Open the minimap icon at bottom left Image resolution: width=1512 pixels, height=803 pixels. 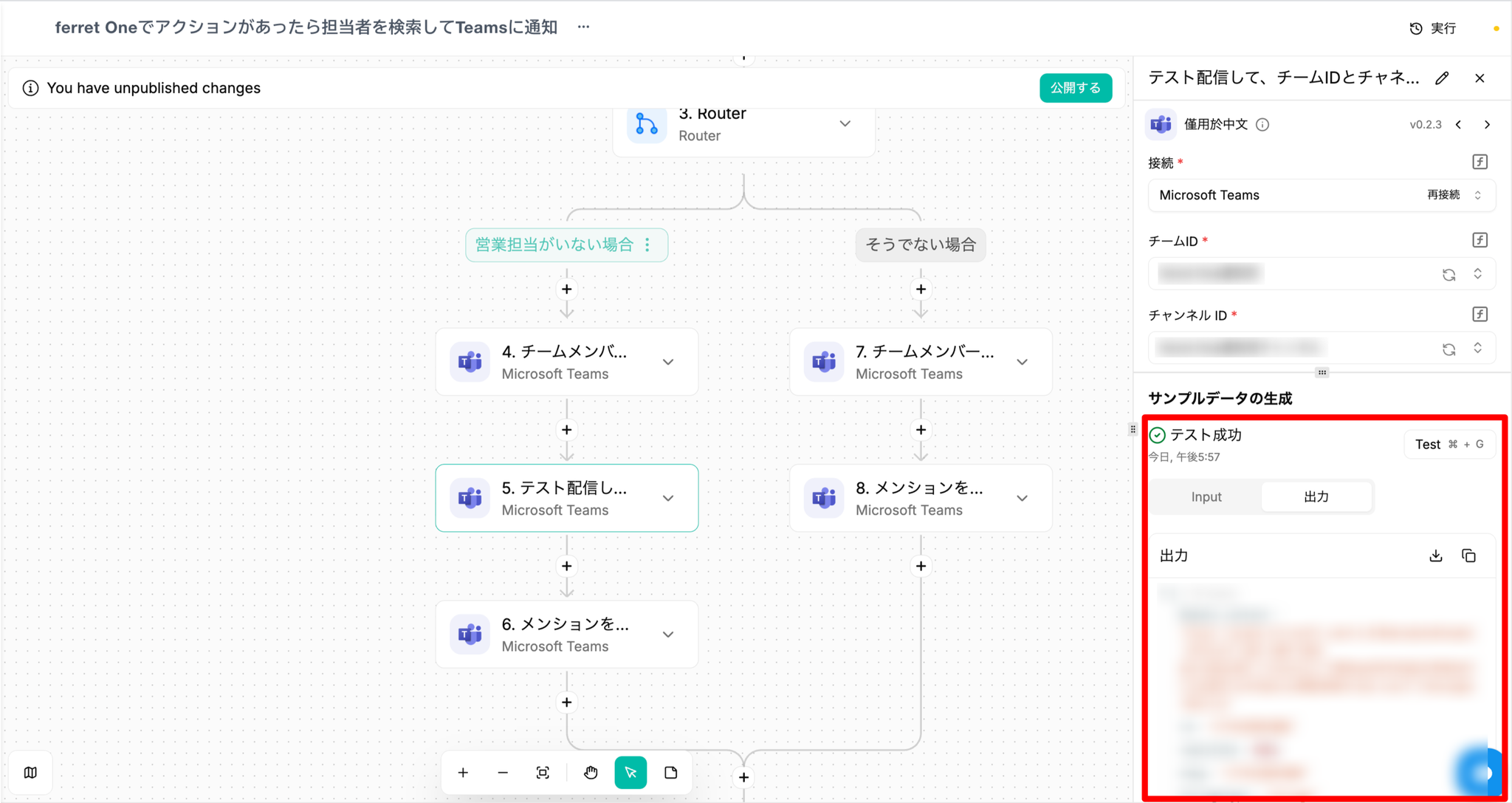point(30,773)
